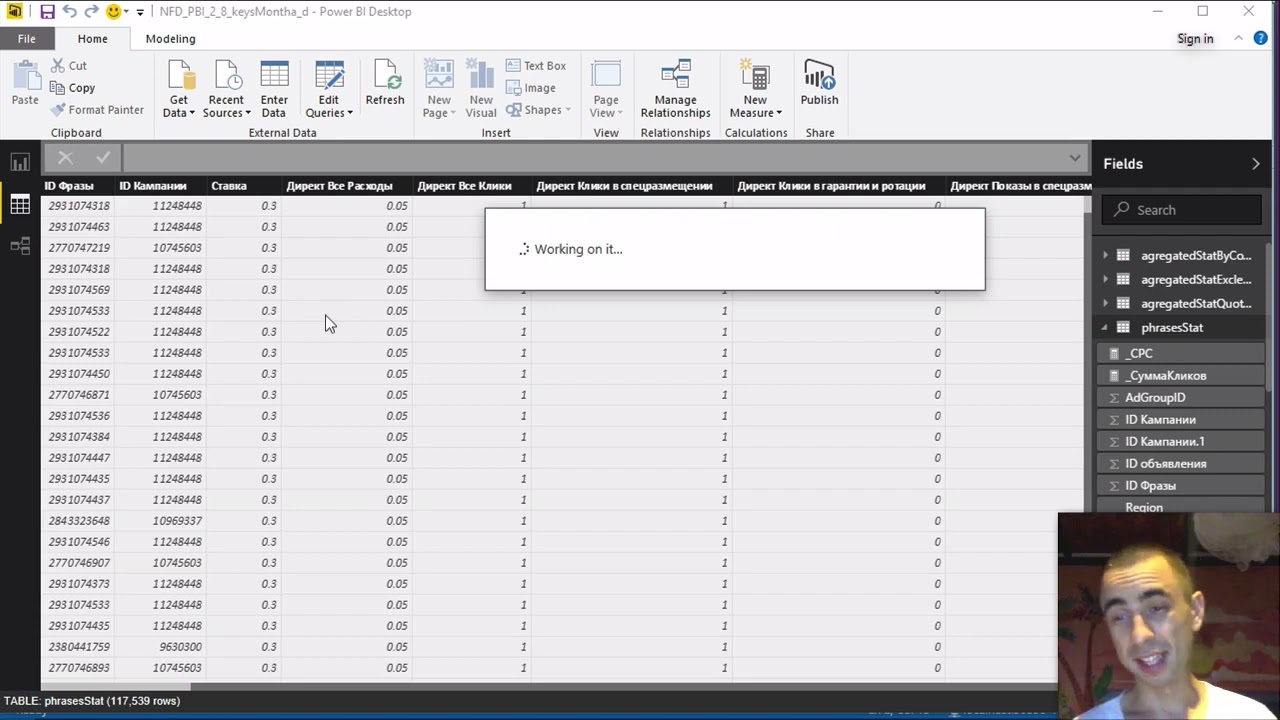This screenshot has width=1280, height=720.
Task: Expand the formula bar chevron
Action: (x=1074, y=158)
